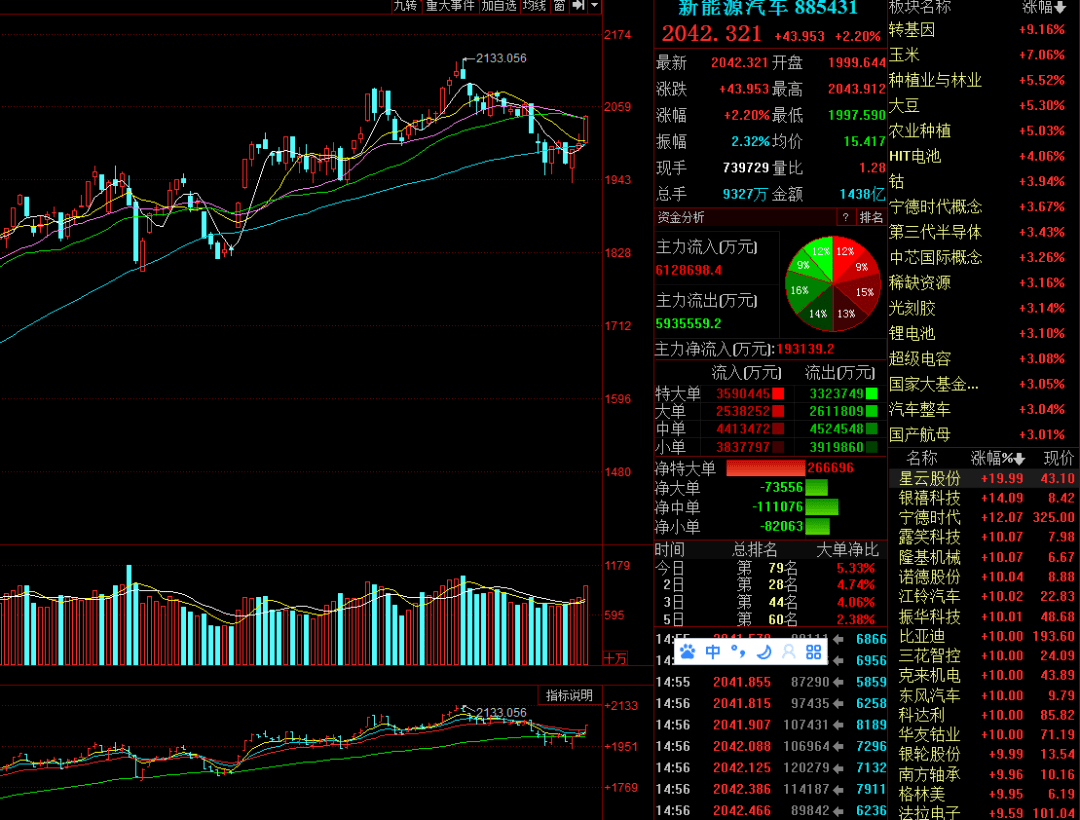Open the 排名 ranking tab
Image resolution: width=1080 pixels, height=820 pixels.
[872, 217]
